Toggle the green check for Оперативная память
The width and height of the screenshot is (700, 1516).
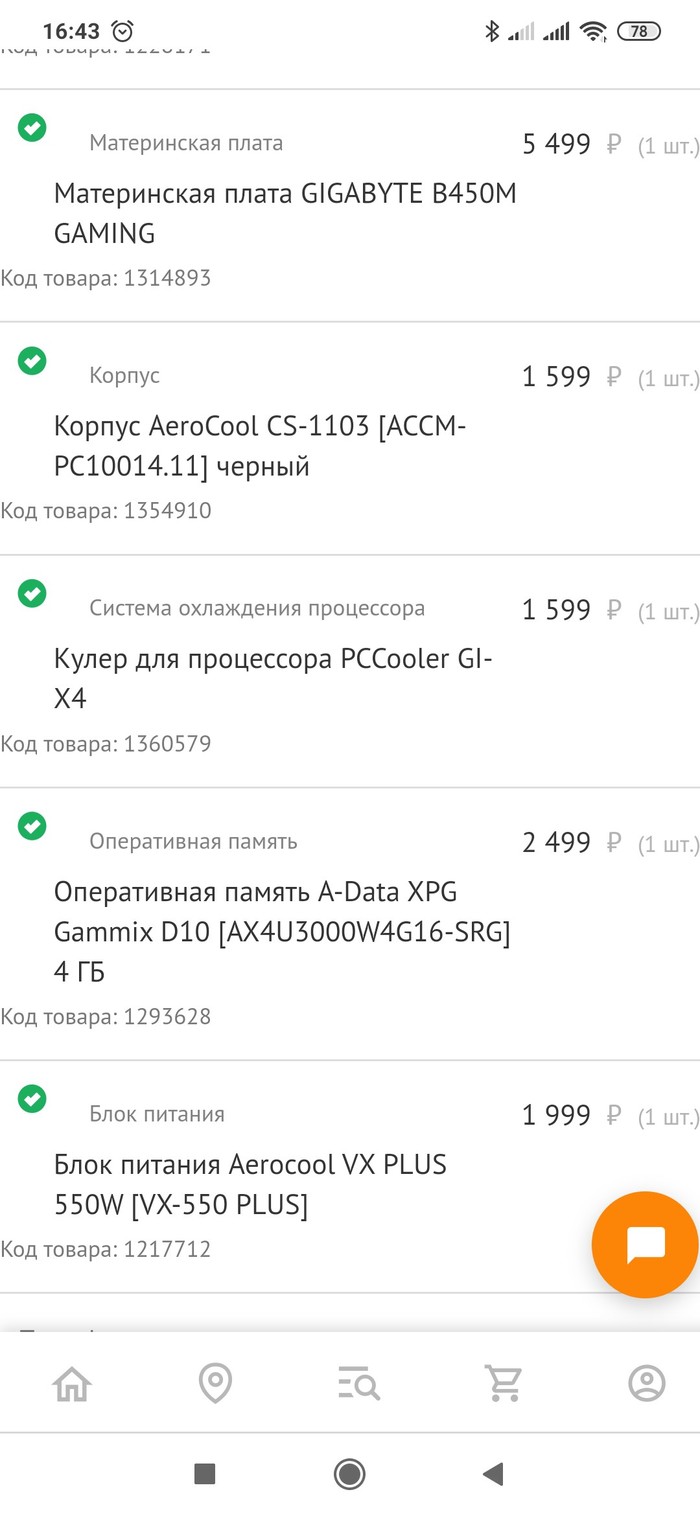[x=32, y=826]
